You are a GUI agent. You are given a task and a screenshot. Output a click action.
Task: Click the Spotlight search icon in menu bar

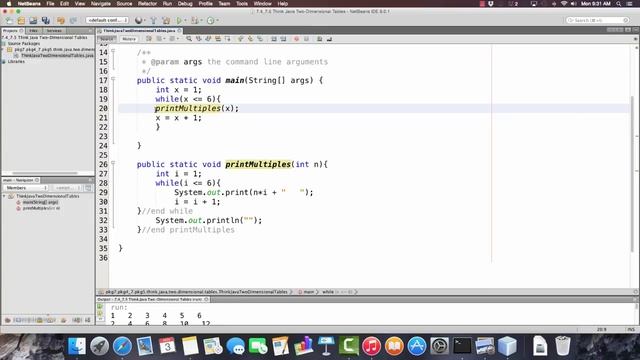click(619, 4)
